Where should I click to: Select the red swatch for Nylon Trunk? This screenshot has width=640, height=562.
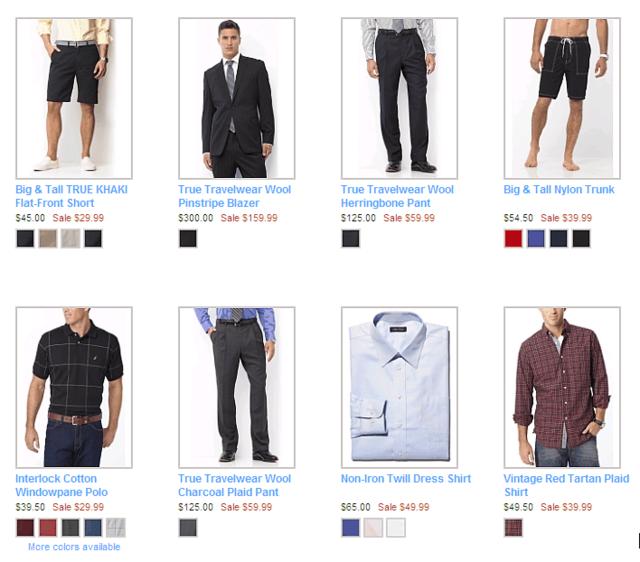click(513, 239)
